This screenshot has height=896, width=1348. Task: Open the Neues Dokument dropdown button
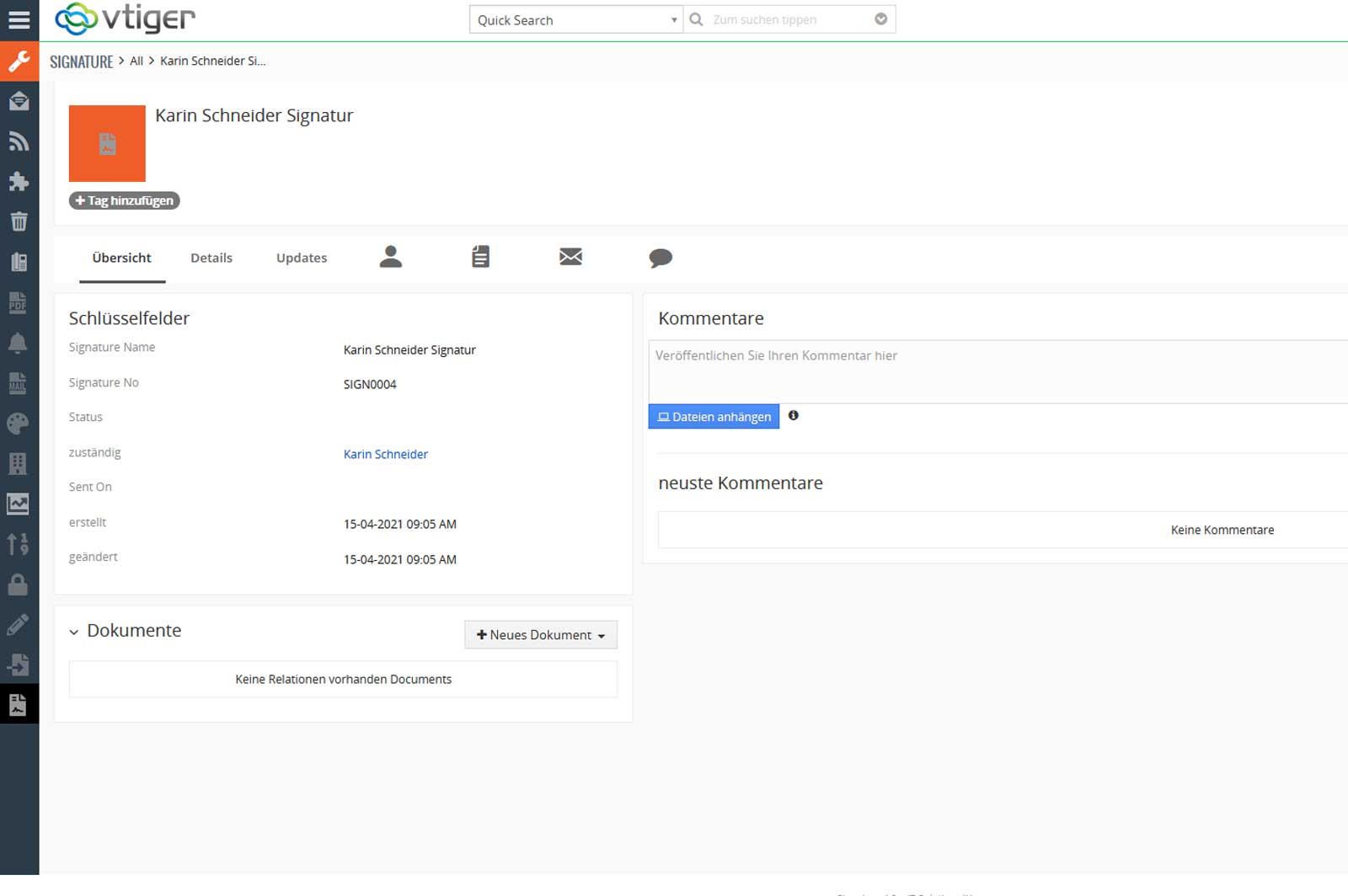click(540, 635)
